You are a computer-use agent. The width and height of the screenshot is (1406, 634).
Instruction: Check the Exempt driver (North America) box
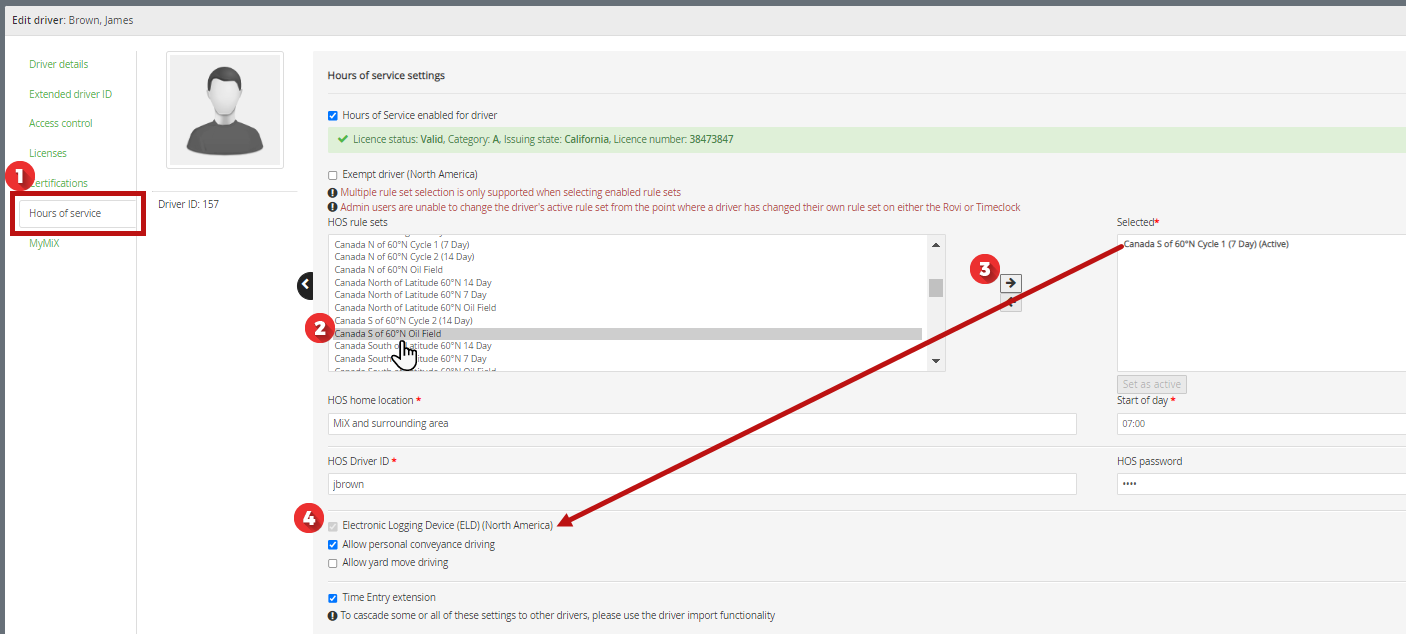pos(334,175)
